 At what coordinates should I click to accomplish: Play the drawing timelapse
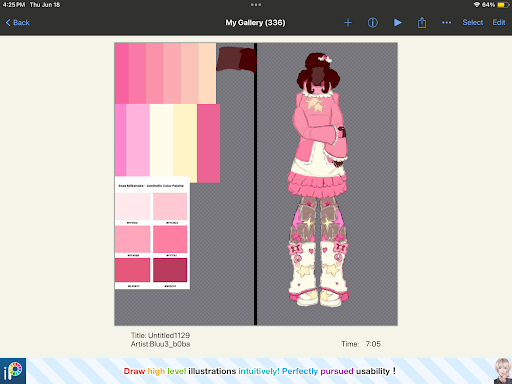(x=397, y=23)
